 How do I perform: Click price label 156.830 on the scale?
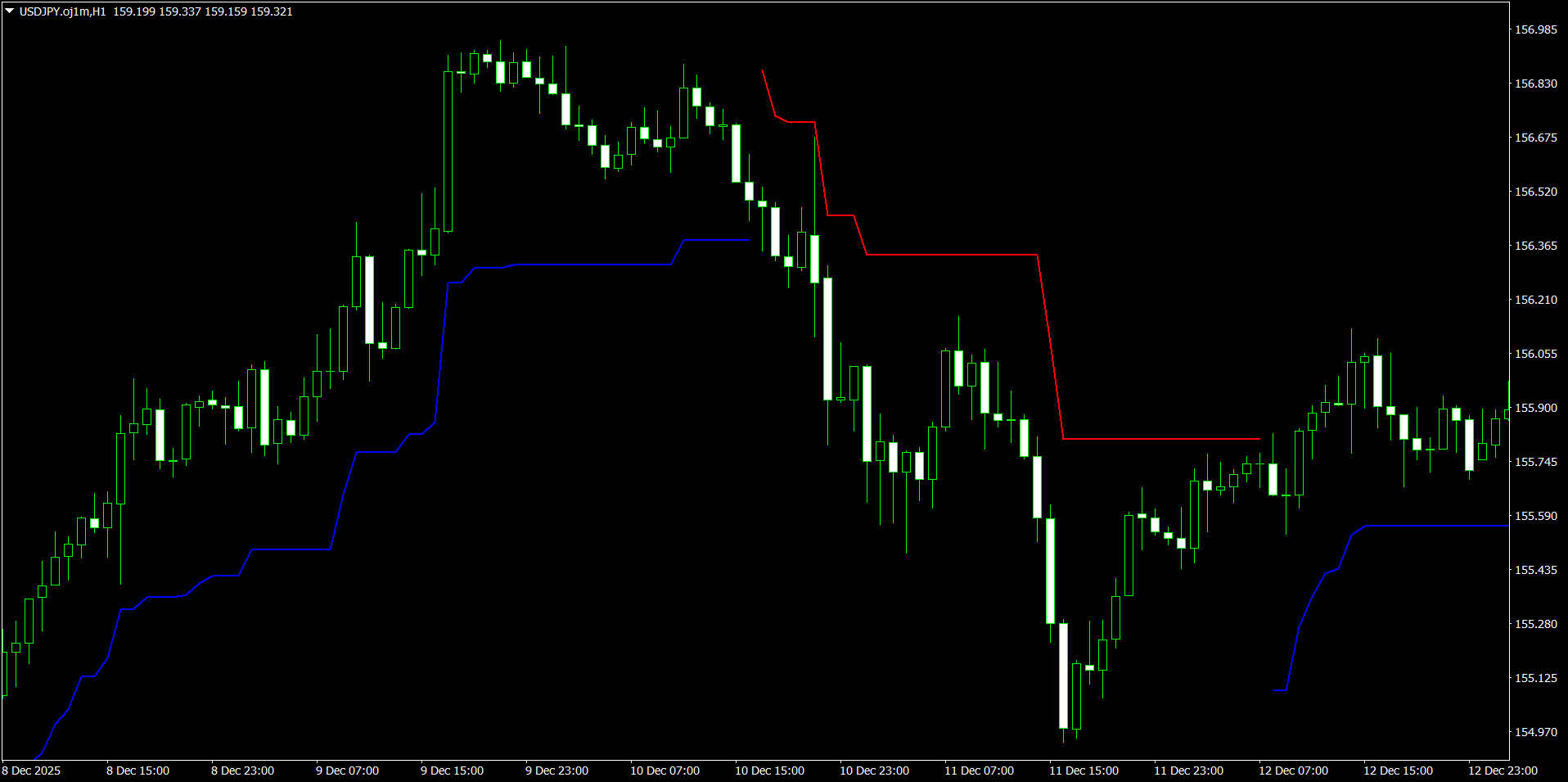(1535, 84)
